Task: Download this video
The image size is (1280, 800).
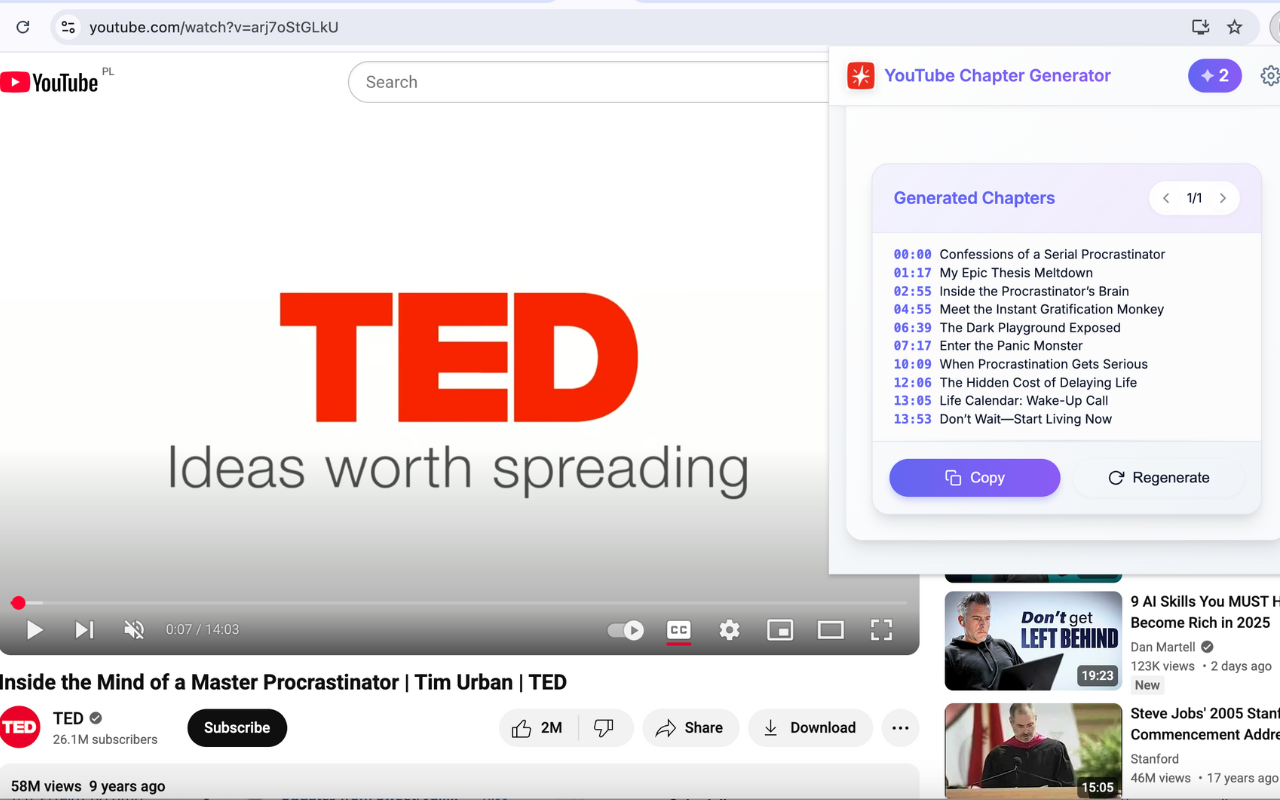Action: [x=810, y=728]
